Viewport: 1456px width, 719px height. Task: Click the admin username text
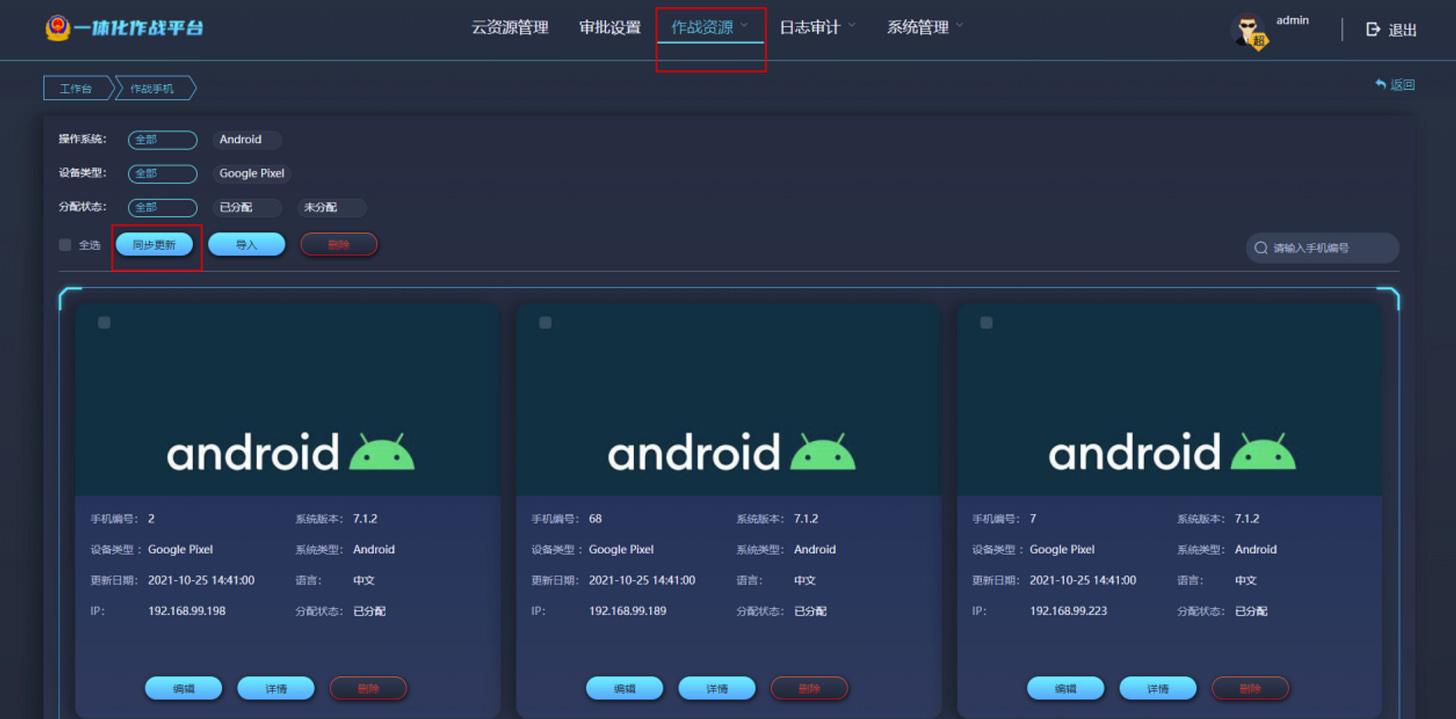click(x=1292, y=20)
